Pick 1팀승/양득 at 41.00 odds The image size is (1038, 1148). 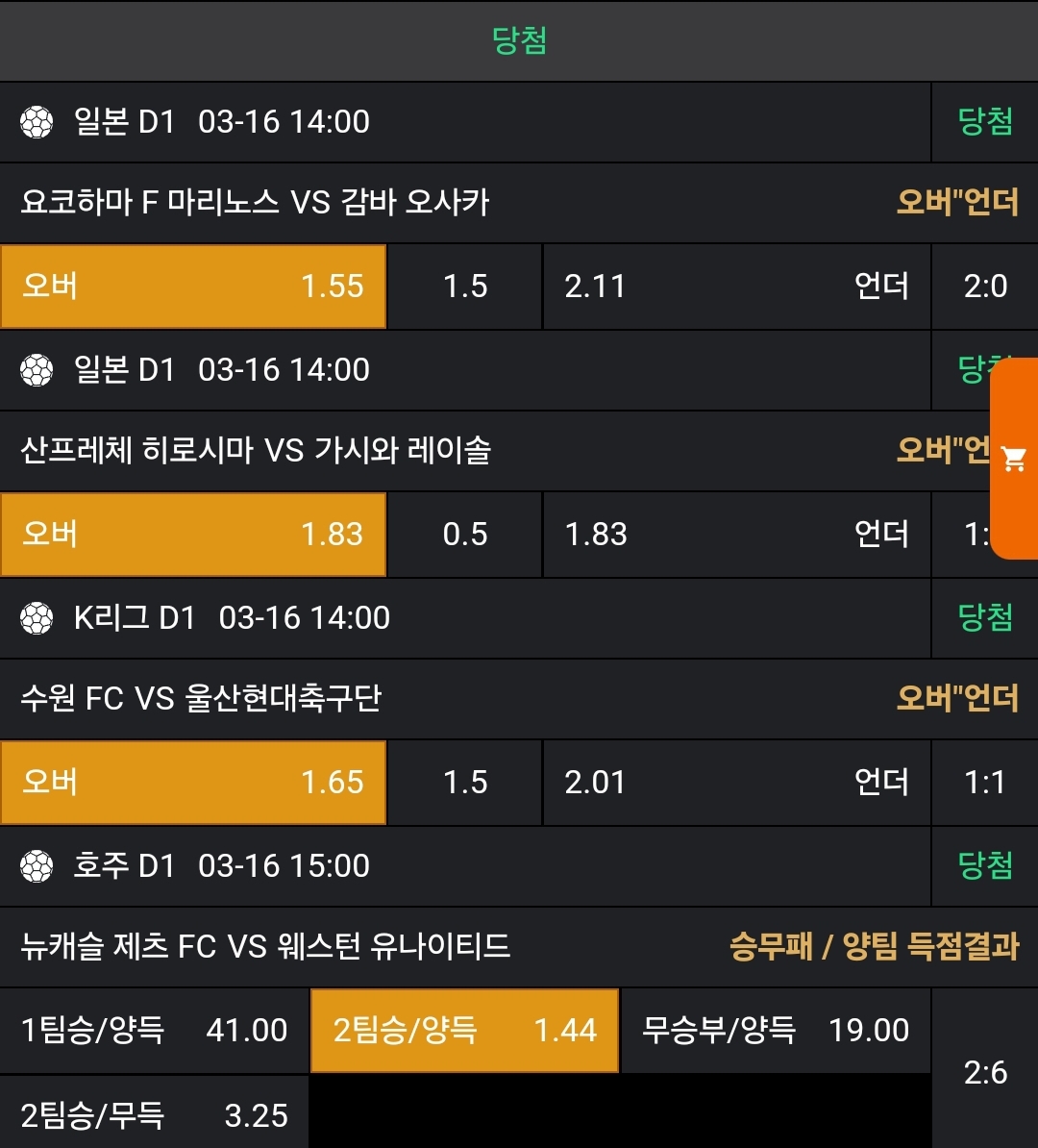pos(154,1031)
